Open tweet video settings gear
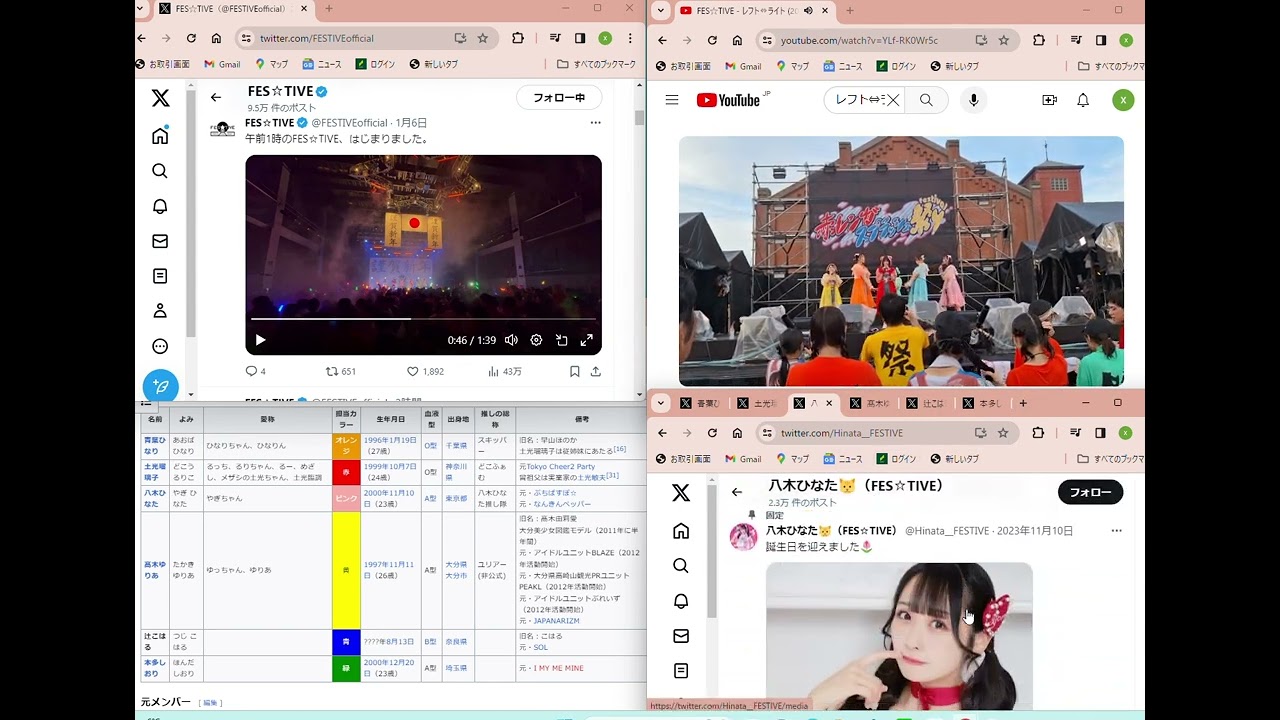This screenshot has width=1280, height=720. click(536, 340)
